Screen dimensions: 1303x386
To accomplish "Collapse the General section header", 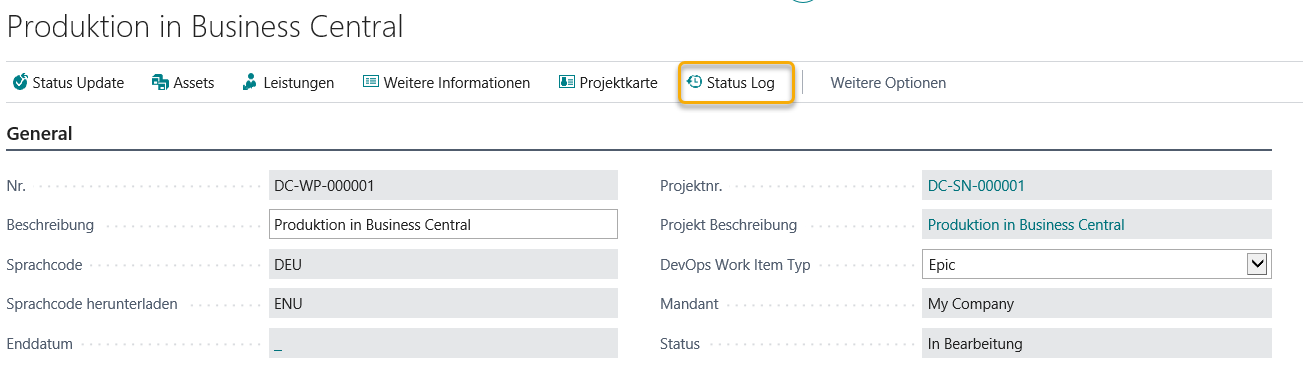I will (x=39, y=133).
